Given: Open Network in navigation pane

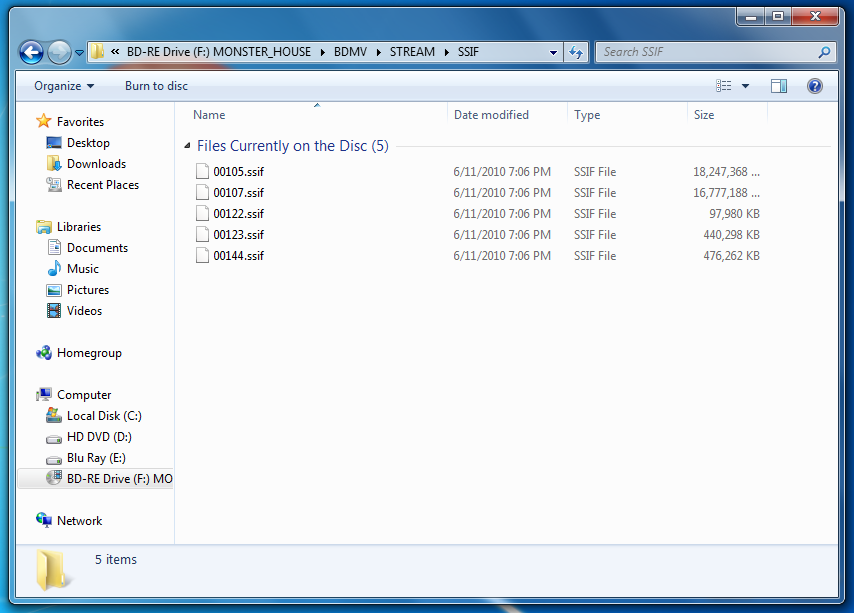Looking at the screenshot, I should coord(80,521).
